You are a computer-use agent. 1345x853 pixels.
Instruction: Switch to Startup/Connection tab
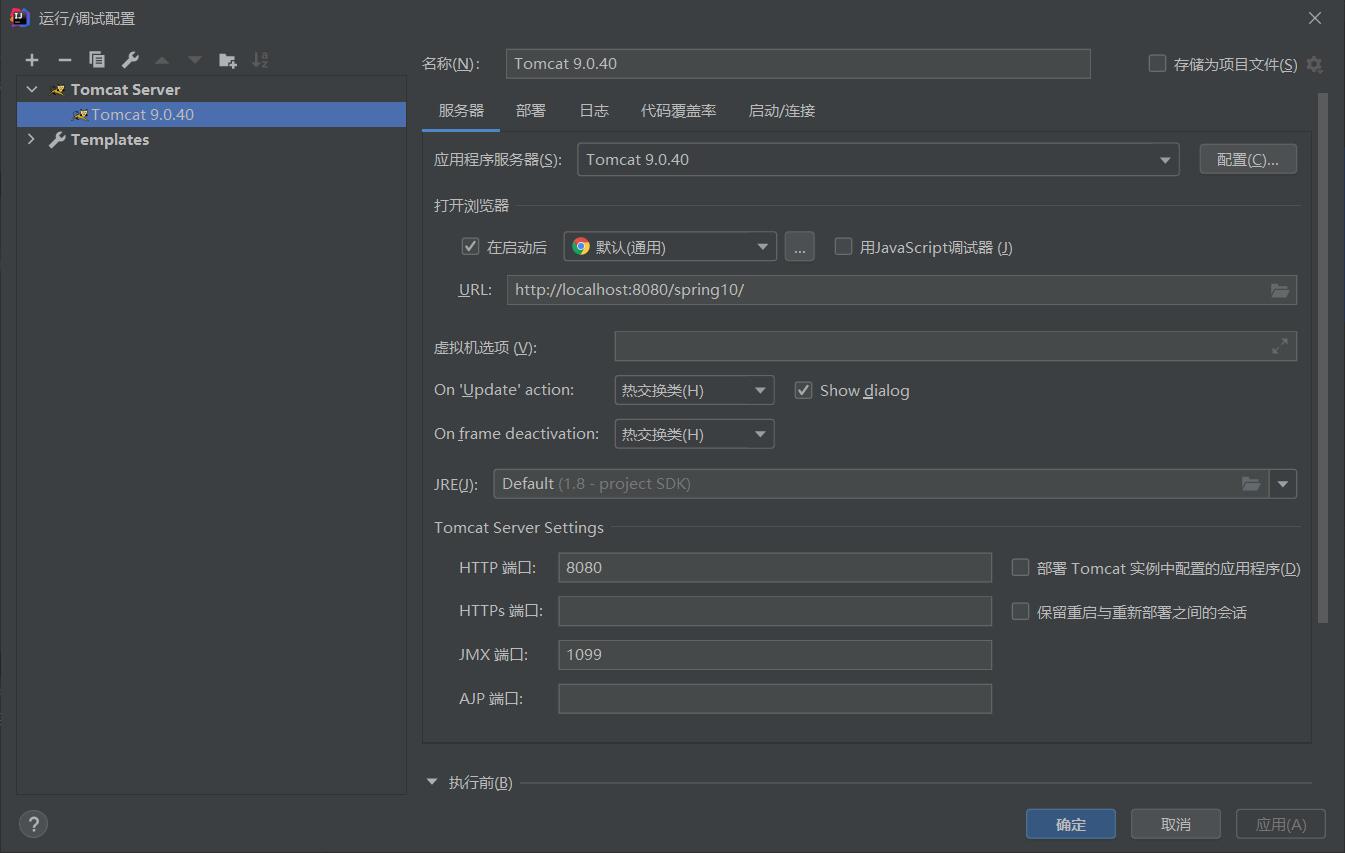coord(782,111)
